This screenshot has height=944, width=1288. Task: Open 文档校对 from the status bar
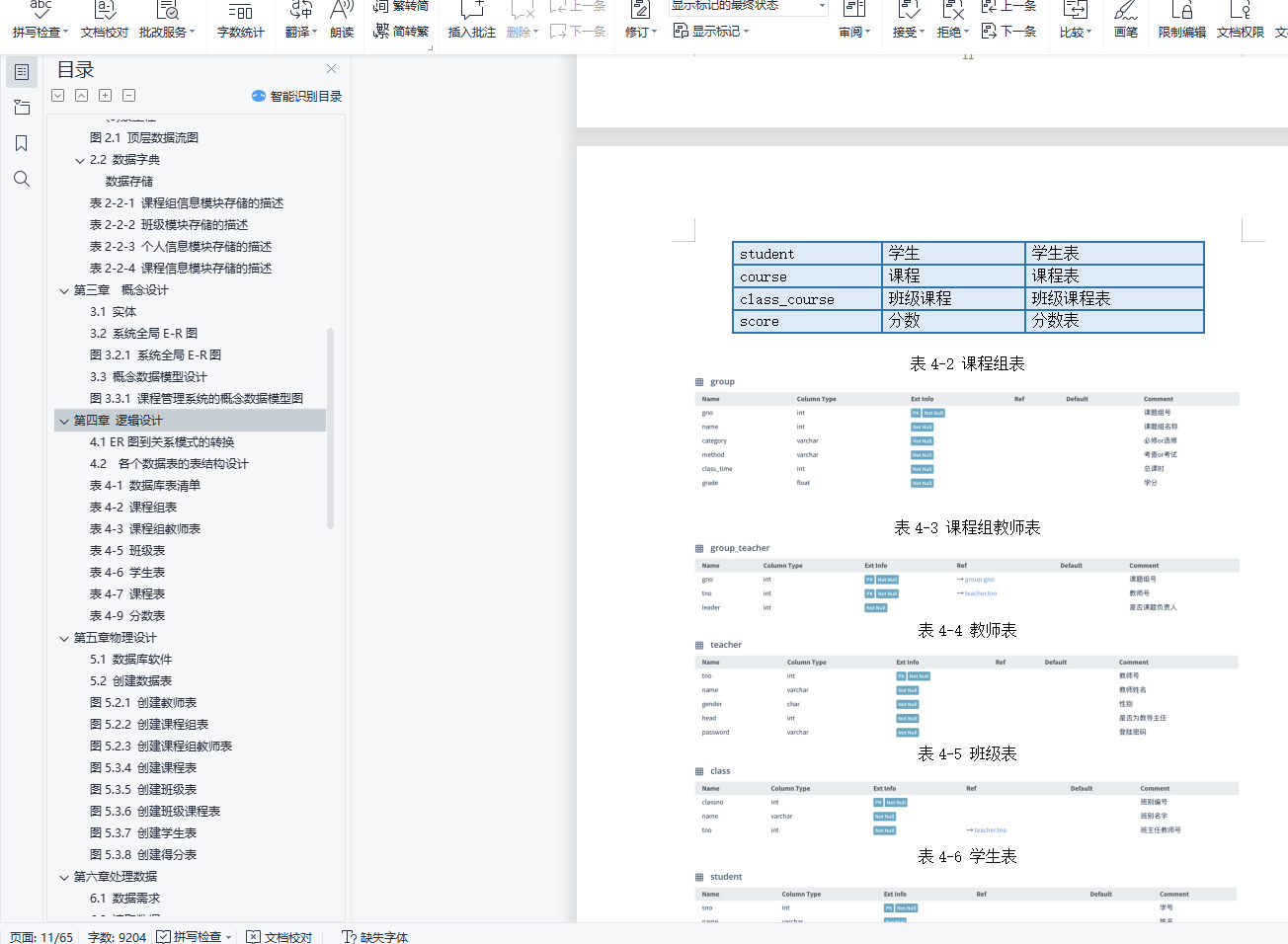coord(280,936)
